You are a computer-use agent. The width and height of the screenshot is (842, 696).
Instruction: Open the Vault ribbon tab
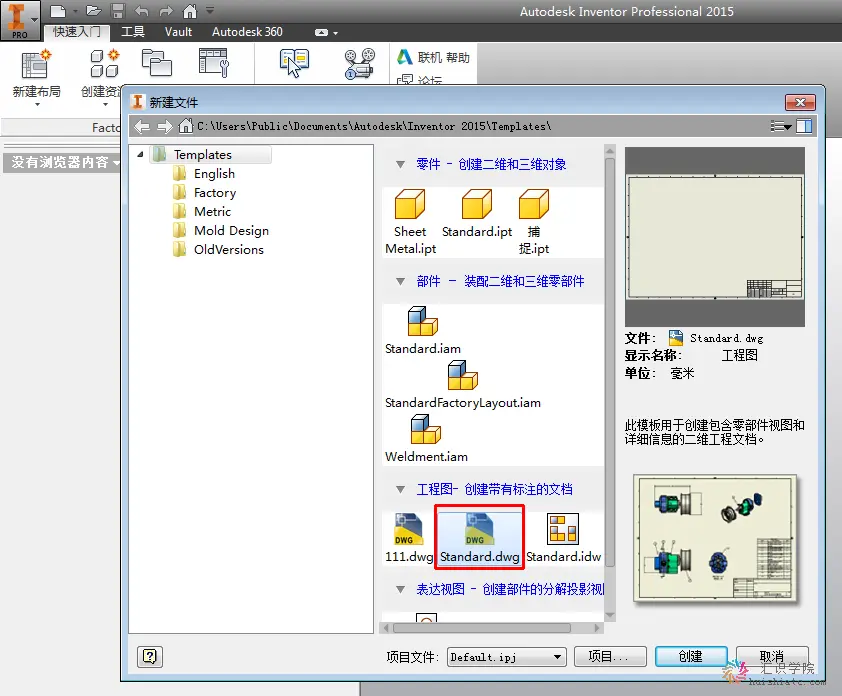pos(178,32)
